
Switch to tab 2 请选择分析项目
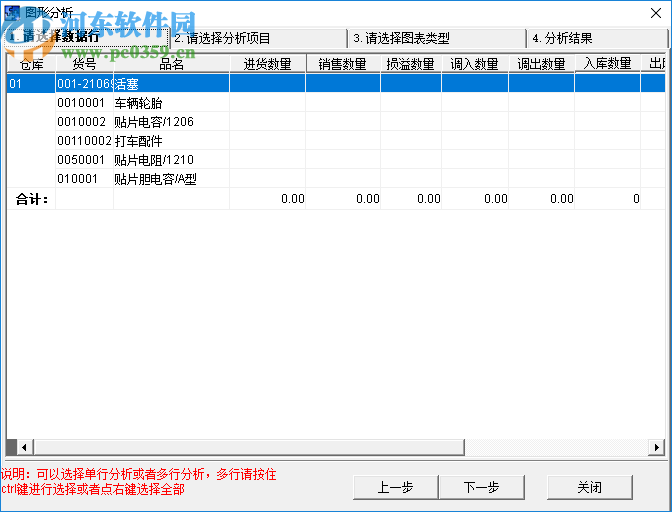[x=258, y=39]
